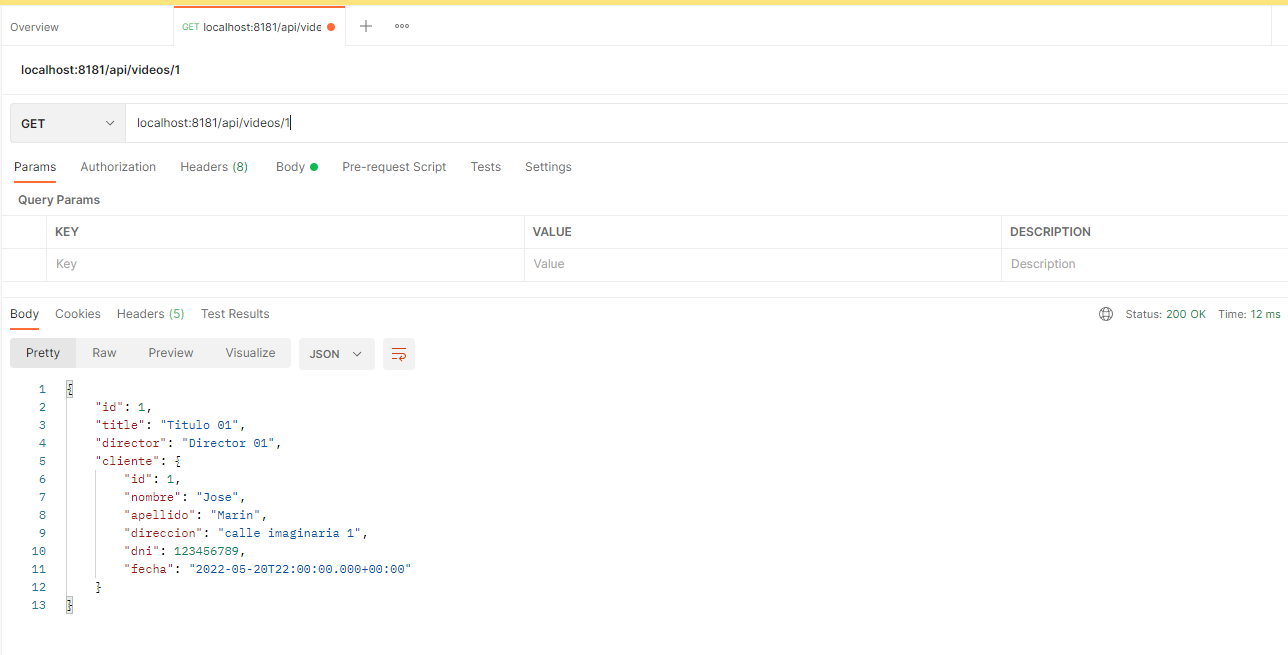Open a new request tab with the plus icon

coord(365,26)
